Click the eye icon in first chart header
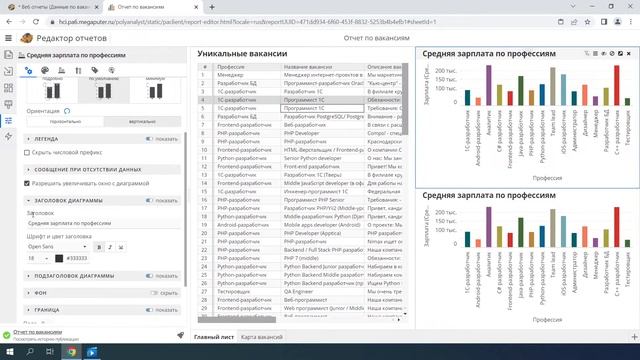The height and width of the screenshot is (360, 640). [x=603, y=53]
